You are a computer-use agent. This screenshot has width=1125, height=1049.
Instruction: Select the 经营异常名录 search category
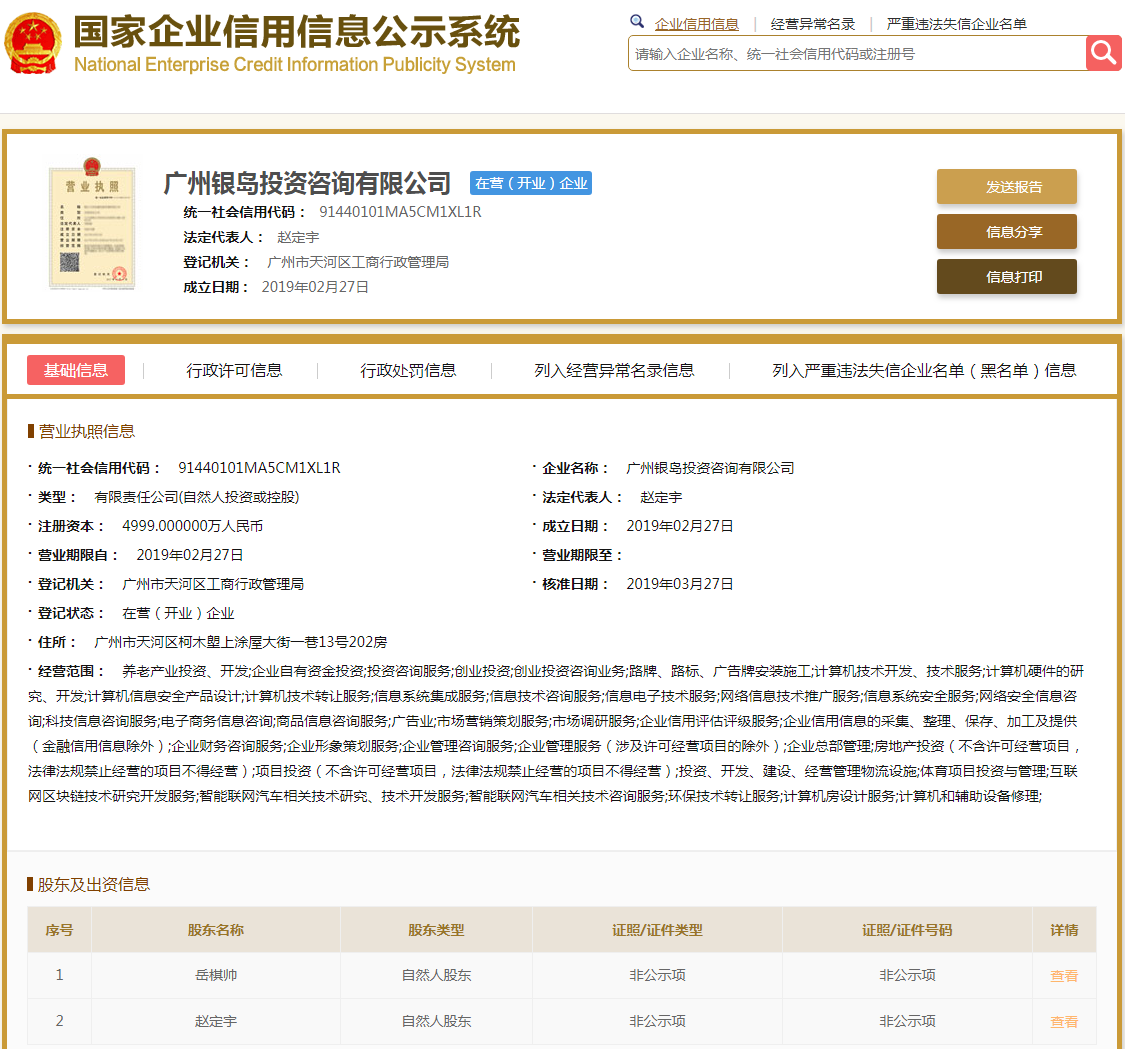coord(813,24)
